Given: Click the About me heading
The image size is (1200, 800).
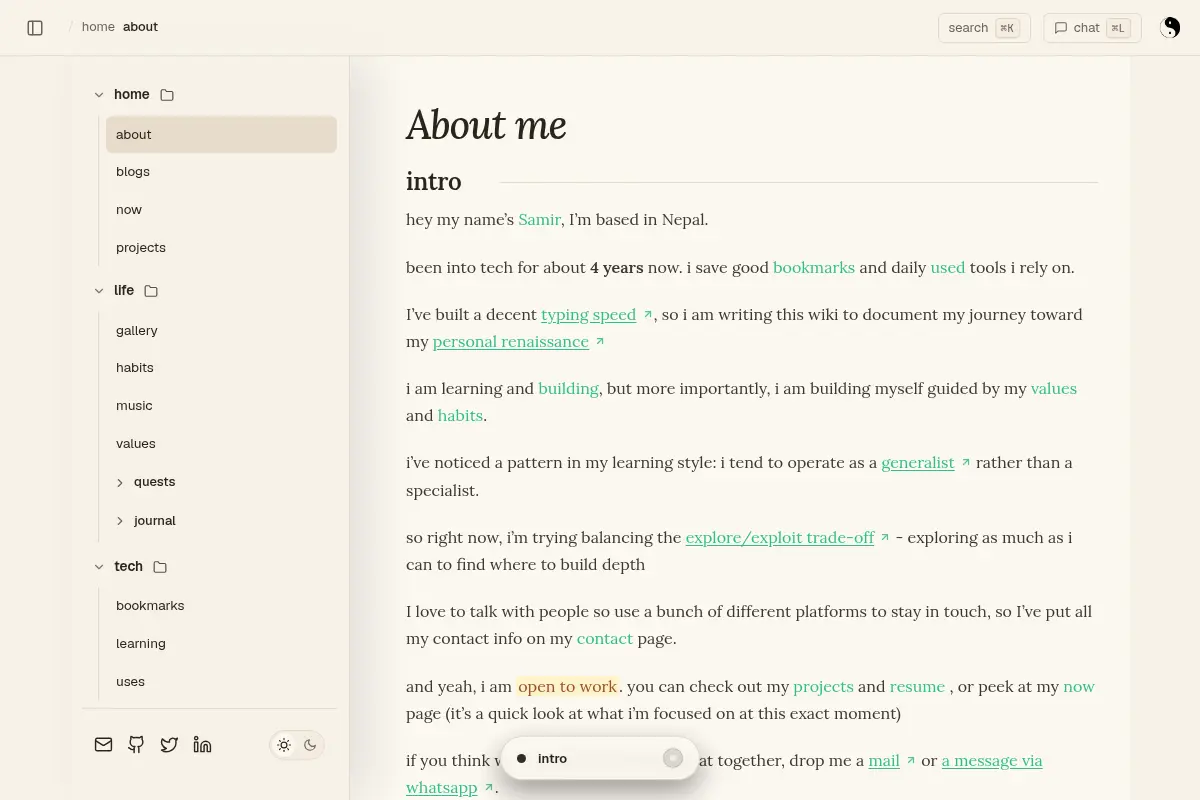Looking at the screenshot, I should coord(486,125).
